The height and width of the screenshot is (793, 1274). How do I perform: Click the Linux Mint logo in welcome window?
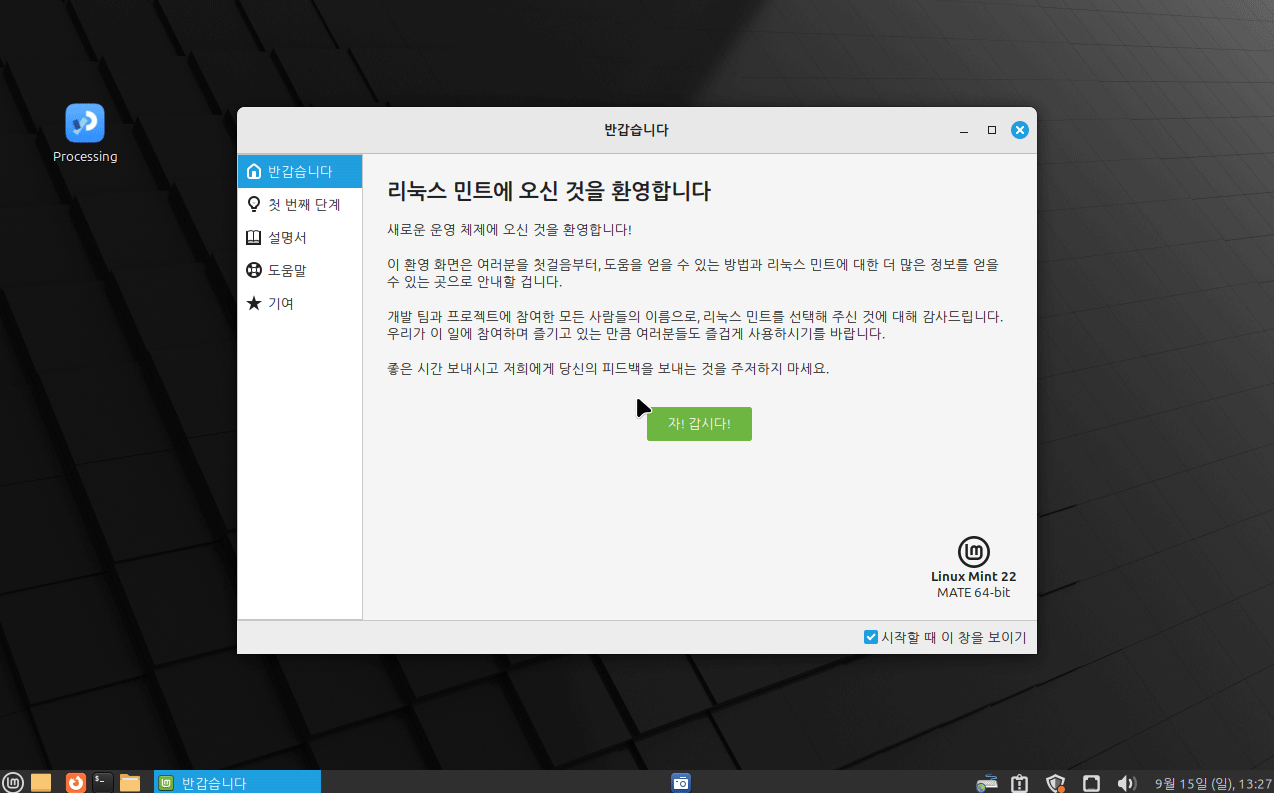(x=973, y=552)
